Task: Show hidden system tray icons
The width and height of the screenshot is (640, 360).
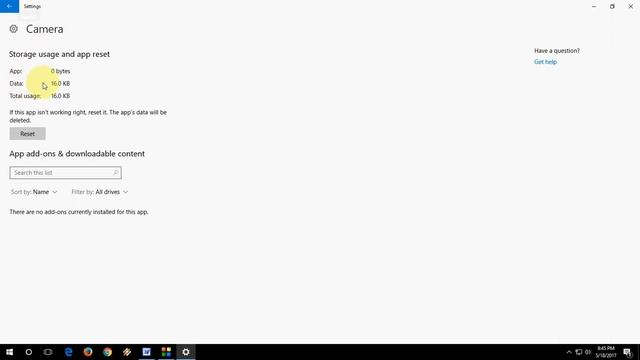Action: [x=569, y=352]
